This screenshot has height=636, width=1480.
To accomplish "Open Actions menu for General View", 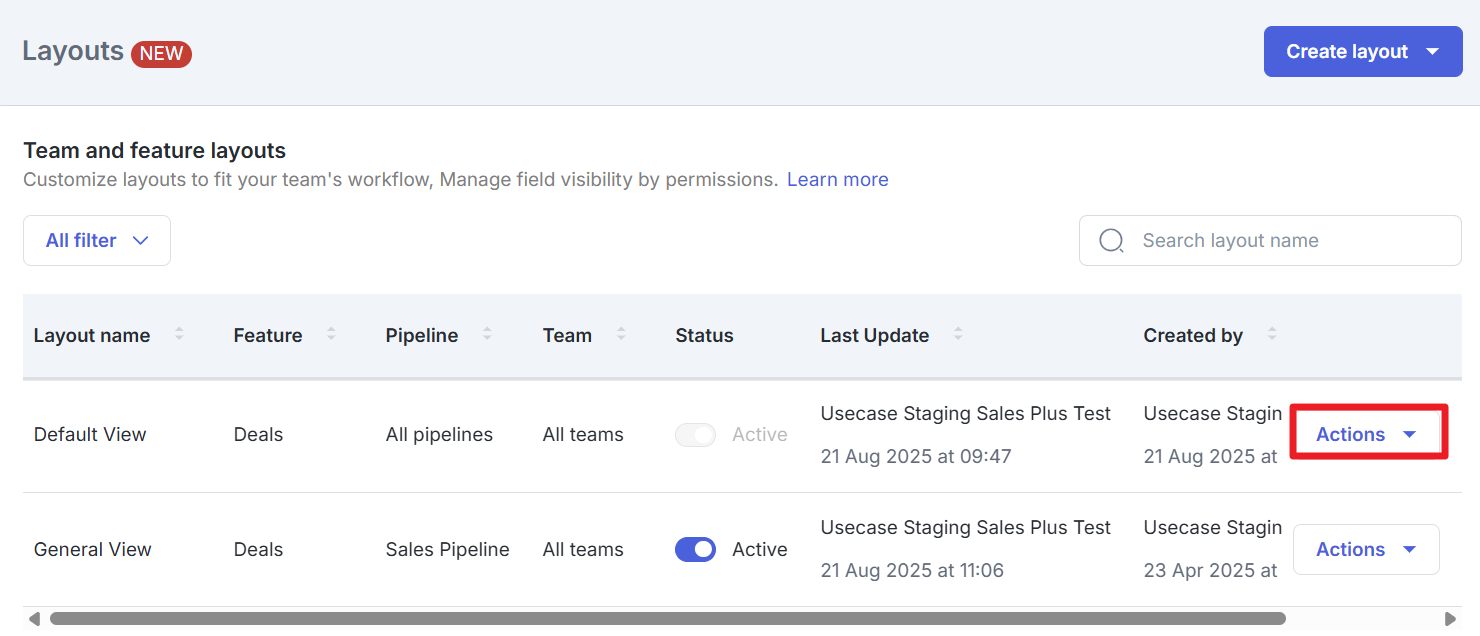I will (x=1366, y=550).
